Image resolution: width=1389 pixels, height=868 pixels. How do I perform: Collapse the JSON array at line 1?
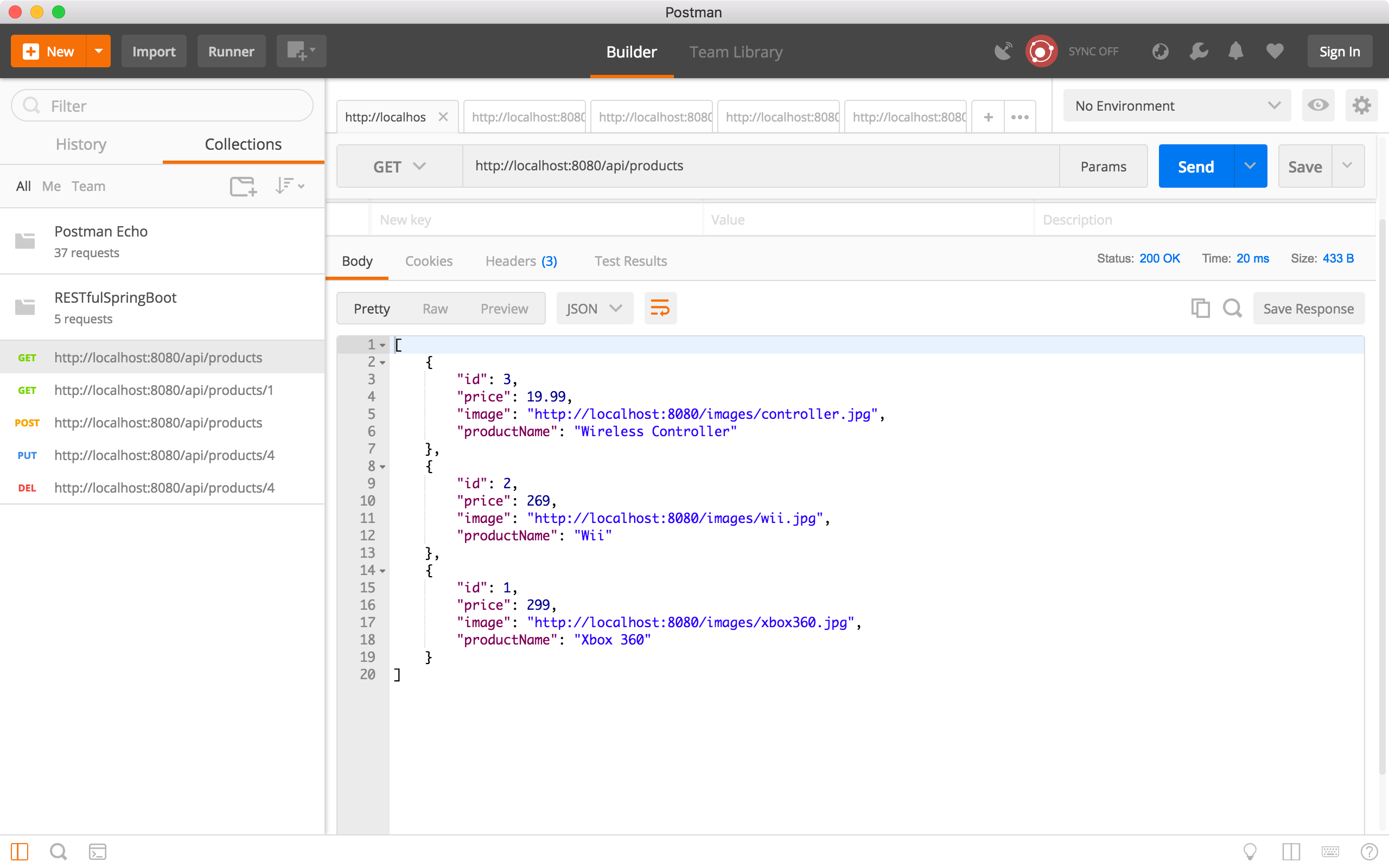pyautogui.click(x=383, y=345)
